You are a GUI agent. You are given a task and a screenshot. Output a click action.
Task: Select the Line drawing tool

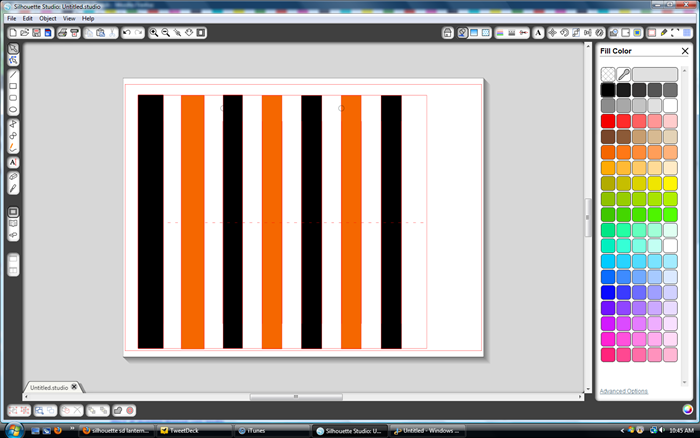click(x=13, y=75)
